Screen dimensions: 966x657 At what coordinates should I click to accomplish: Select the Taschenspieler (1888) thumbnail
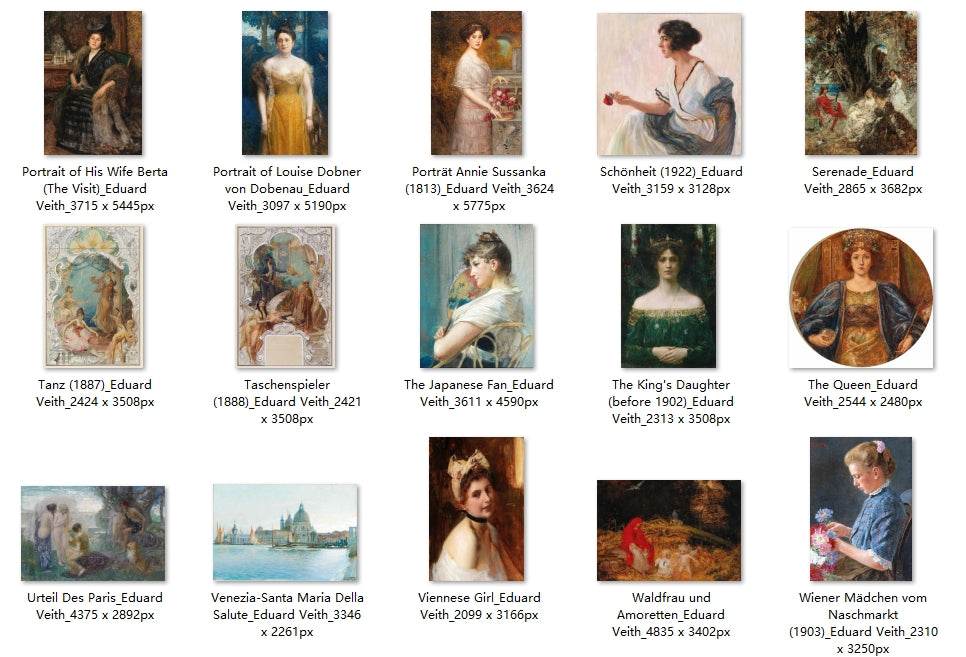tap(285, 296)
